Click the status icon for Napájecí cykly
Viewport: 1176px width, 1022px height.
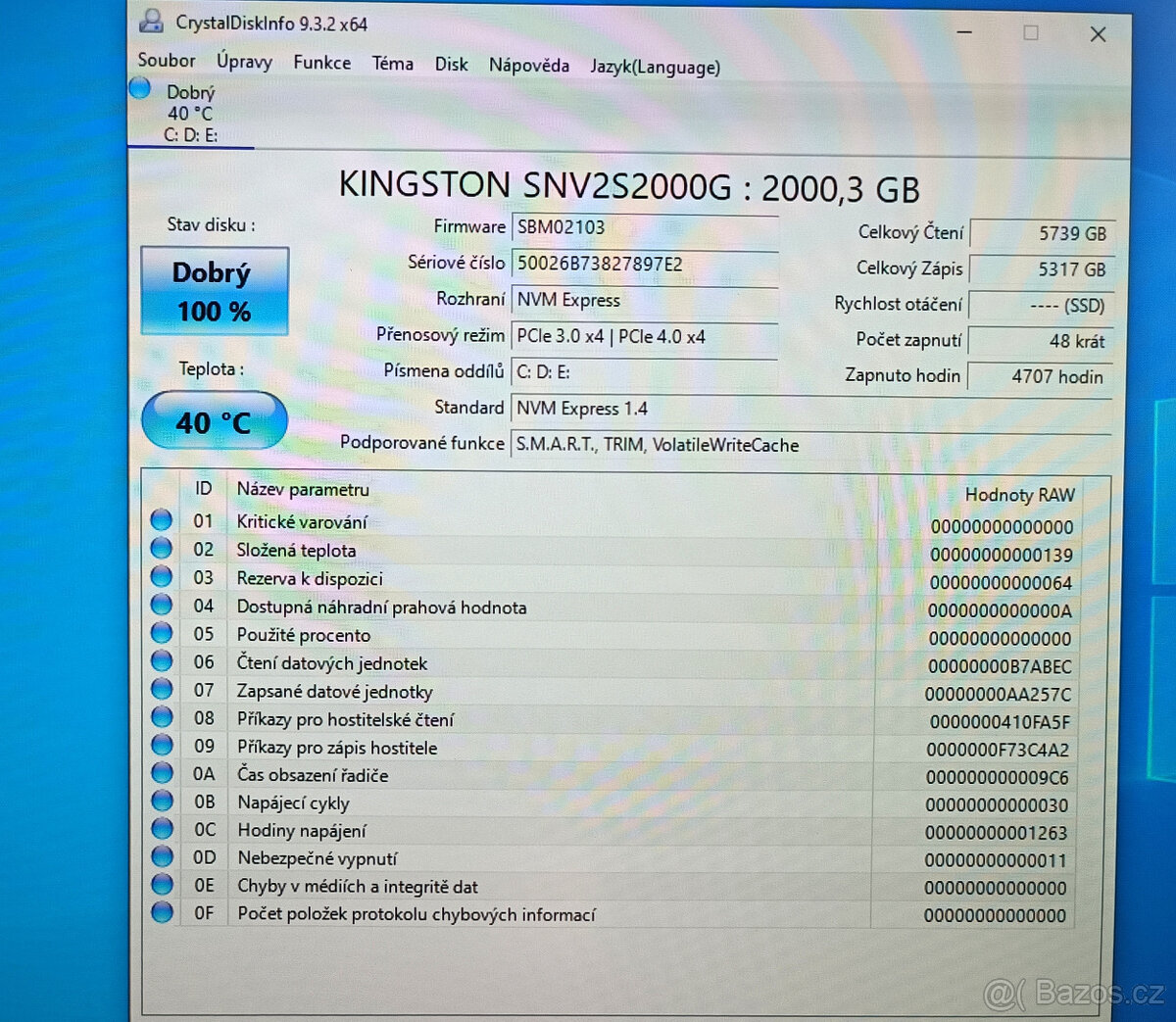pyautogui.click(x=162, y=801)
